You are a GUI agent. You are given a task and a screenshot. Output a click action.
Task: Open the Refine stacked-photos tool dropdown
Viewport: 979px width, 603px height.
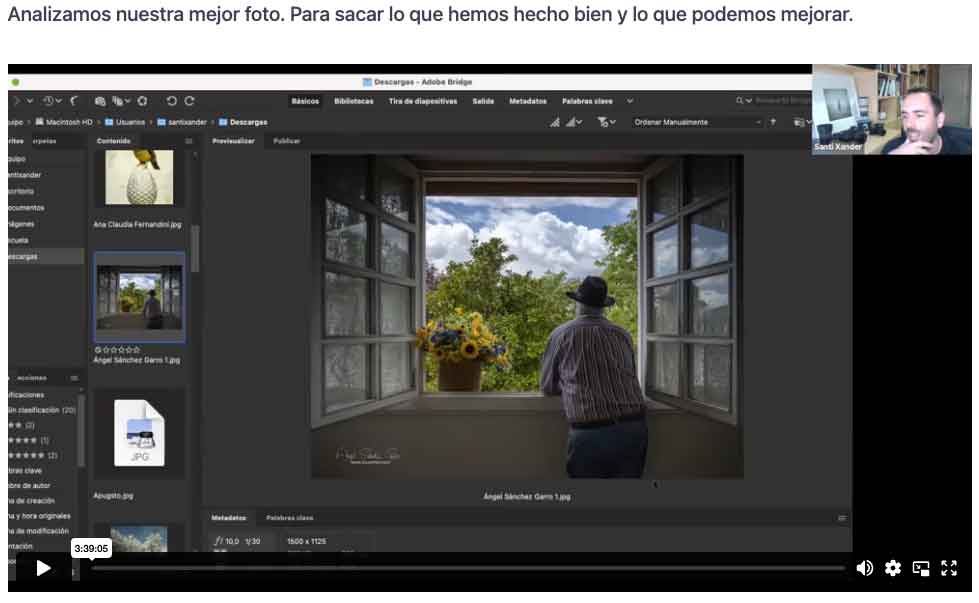click(x=121, y=100)
